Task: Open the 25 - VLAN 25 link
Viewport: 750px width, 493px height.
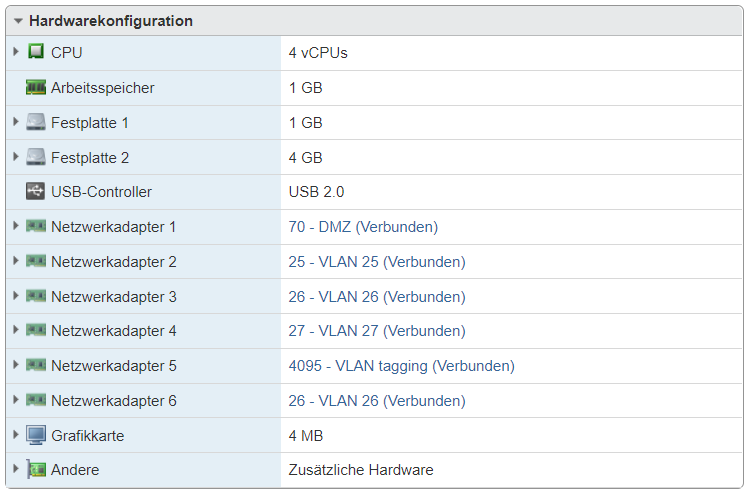Action: (377, 262)
